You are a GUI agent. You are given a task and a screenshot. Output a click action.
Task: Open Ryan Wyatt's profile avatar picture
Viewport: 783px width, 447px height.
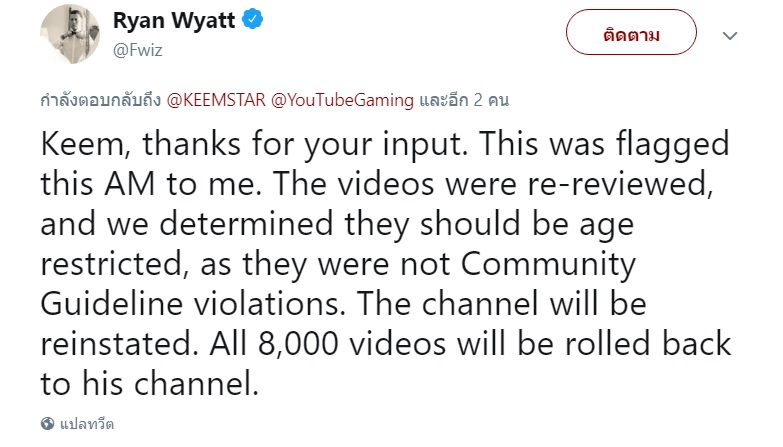click(67, 35)
